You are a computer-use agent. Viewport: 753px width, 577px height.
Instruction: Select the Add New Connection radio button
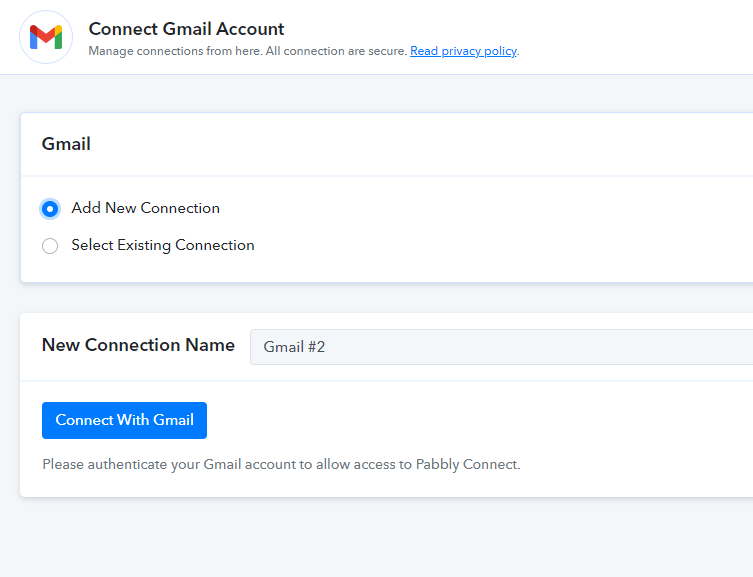(x=50, y=209)
